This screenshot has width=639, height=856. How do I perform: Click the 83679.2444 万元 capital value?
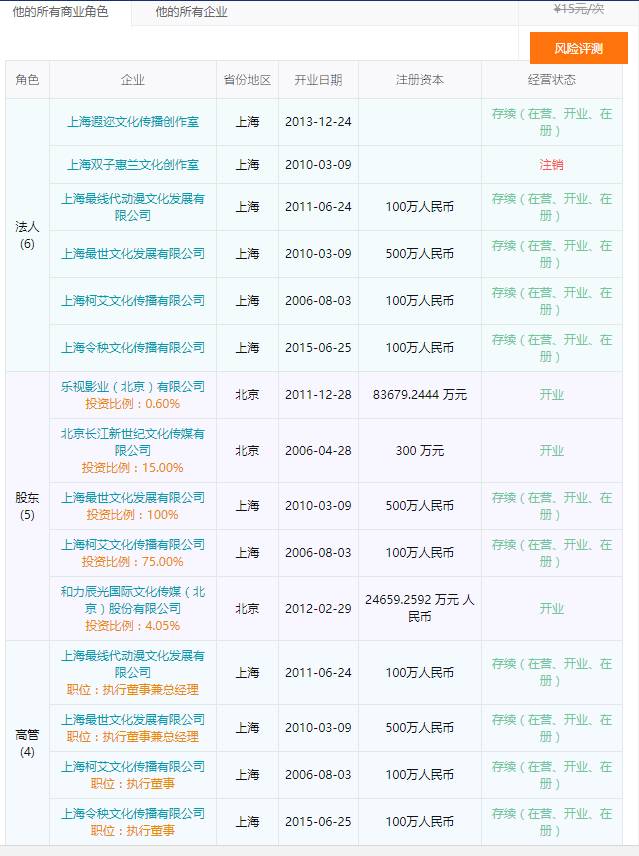tap(420, 395)
